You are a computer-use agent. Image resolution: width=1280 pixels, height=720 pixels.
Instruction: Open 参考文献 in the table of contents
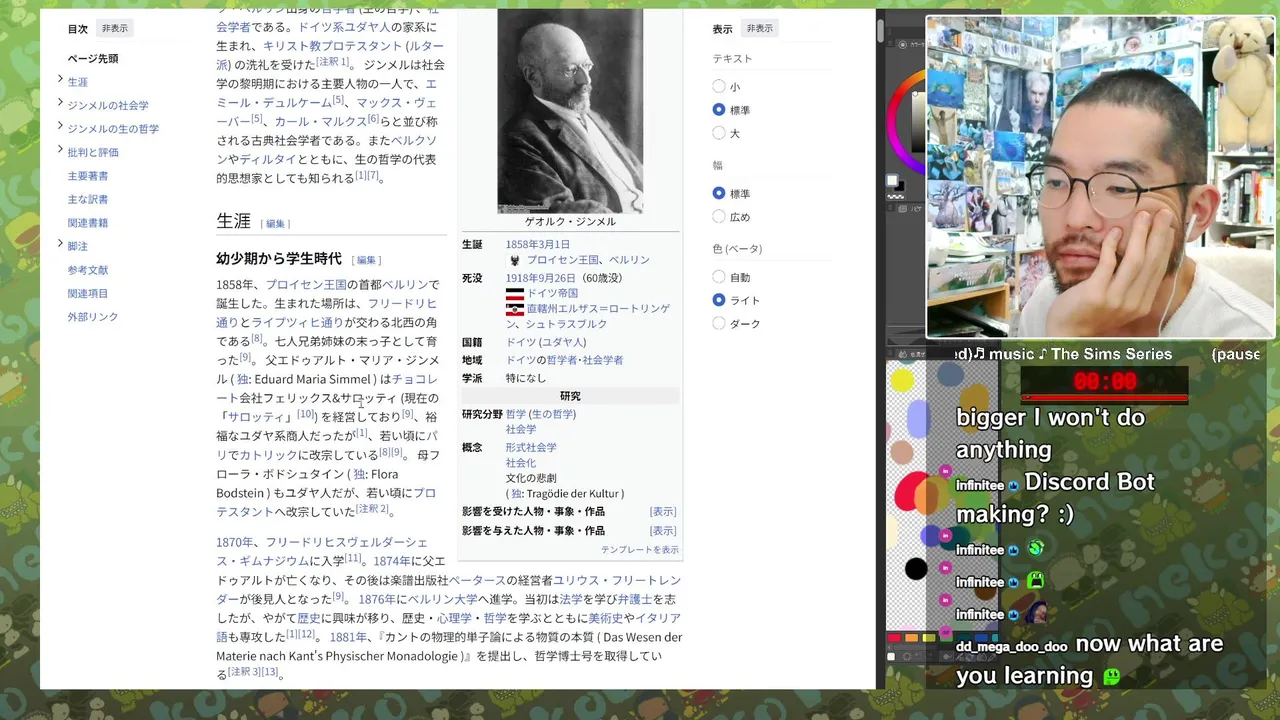[88, 269]
